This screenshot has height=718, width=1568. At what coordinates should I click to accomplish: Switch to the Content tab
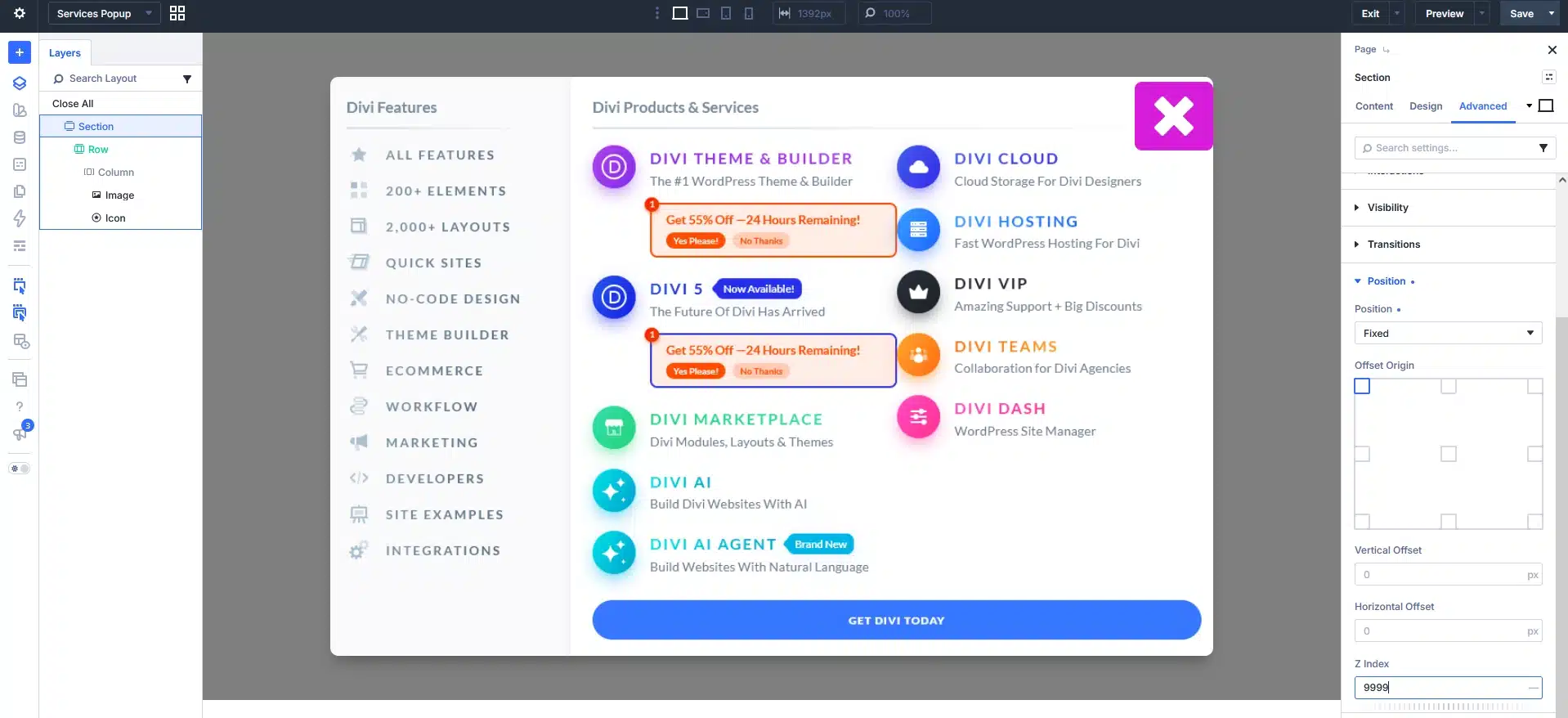[x=1373, y=106]
